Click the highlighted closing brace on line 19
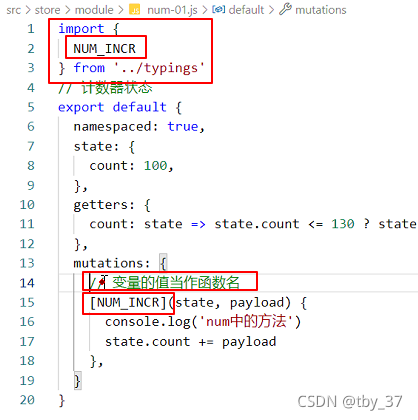 click(77, 381)
